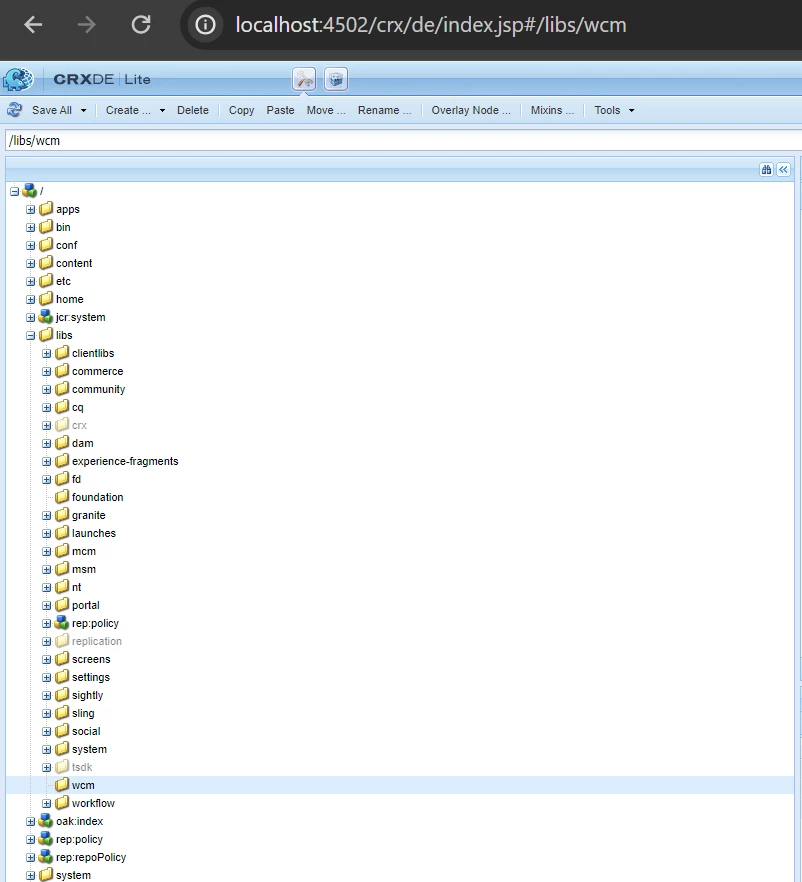This screenshot has width=802, height=882.
Task: Expand the workflow node
Action: pyautogui.click(x=46, y=803)
